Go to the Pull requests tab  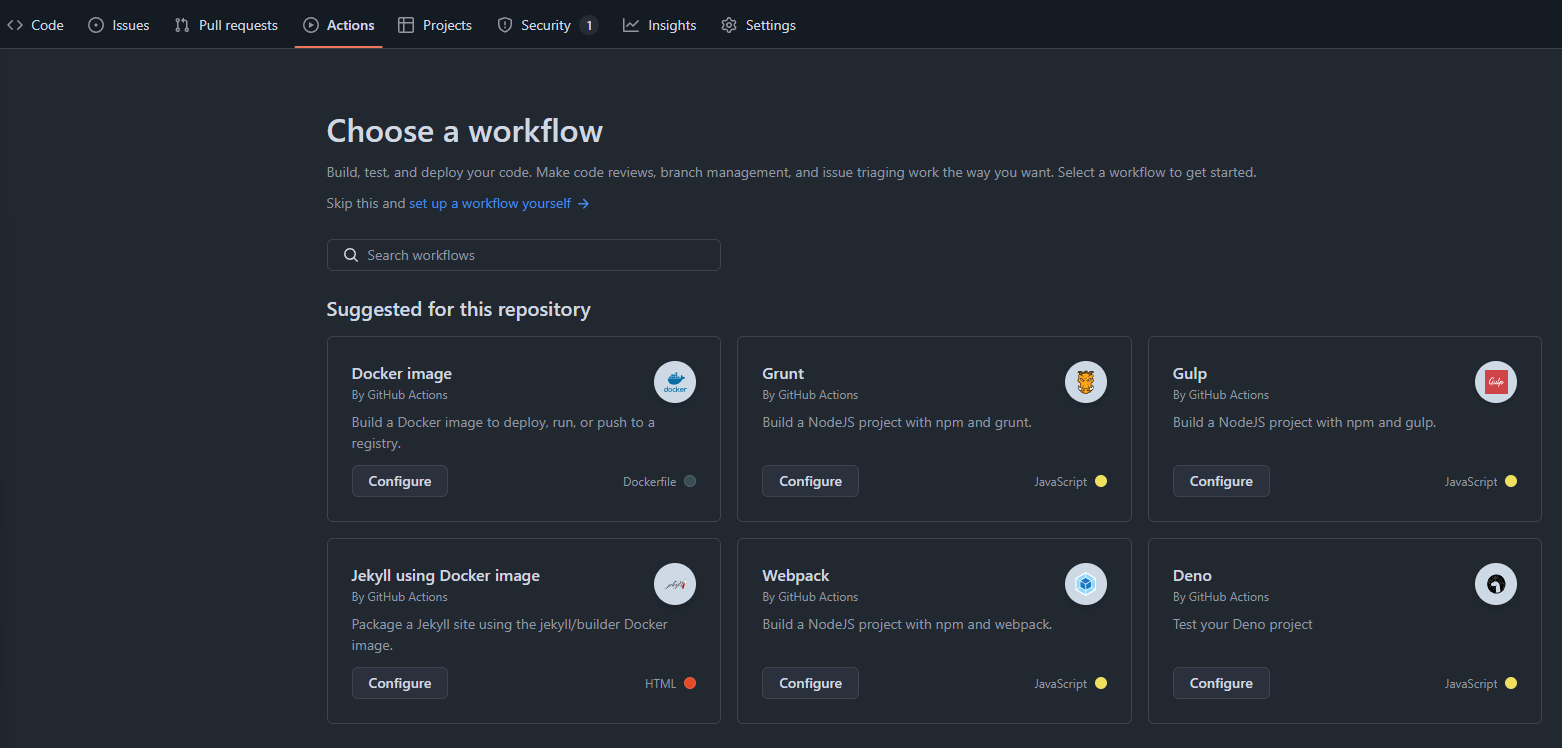226,25
